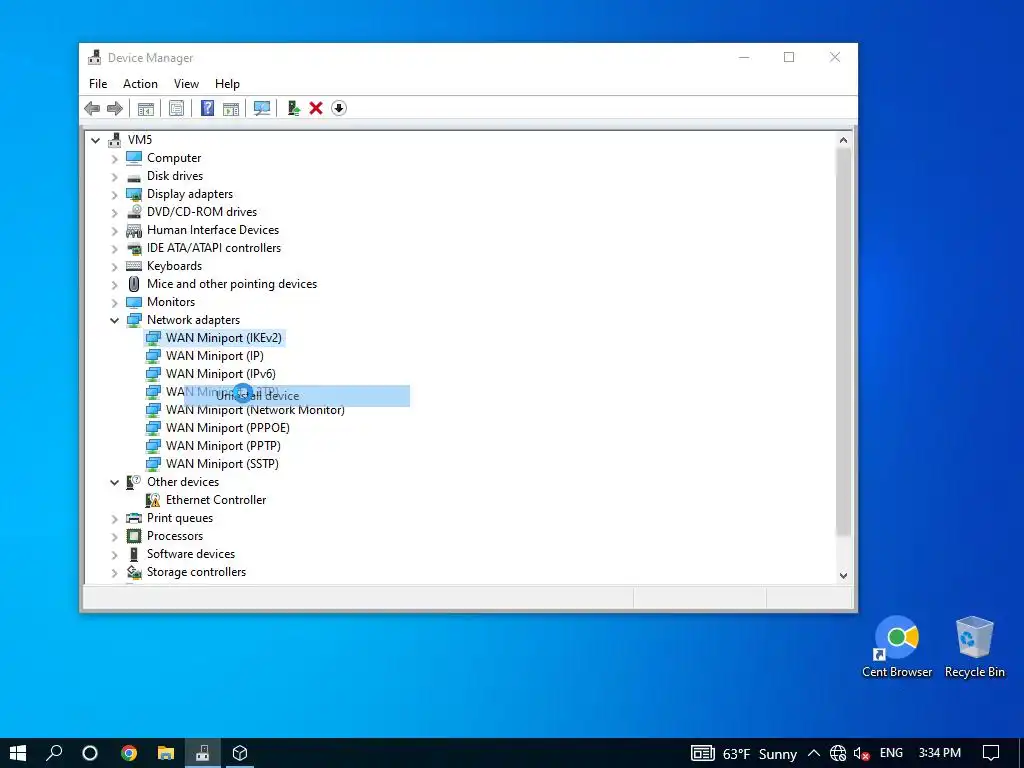Click the Disable device down-arrow icon
Screen dimensions: 1024x768
(339, 108)
